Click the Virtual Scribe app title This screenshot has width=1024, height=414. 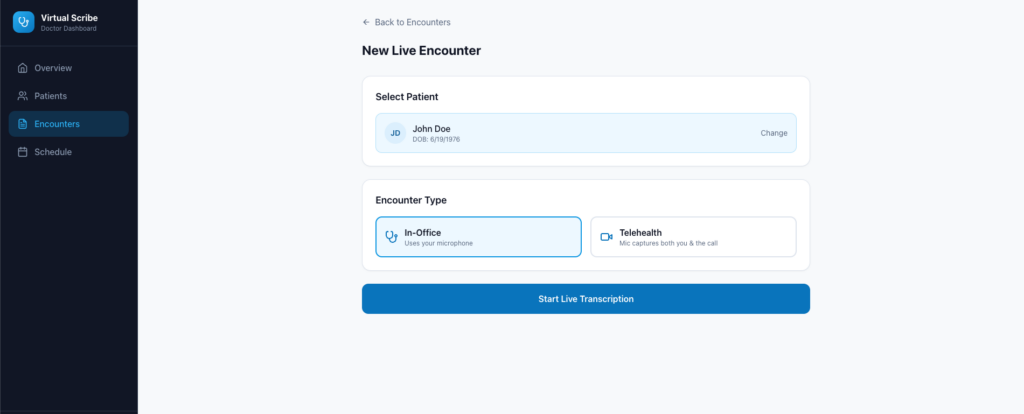coord(69,17)
